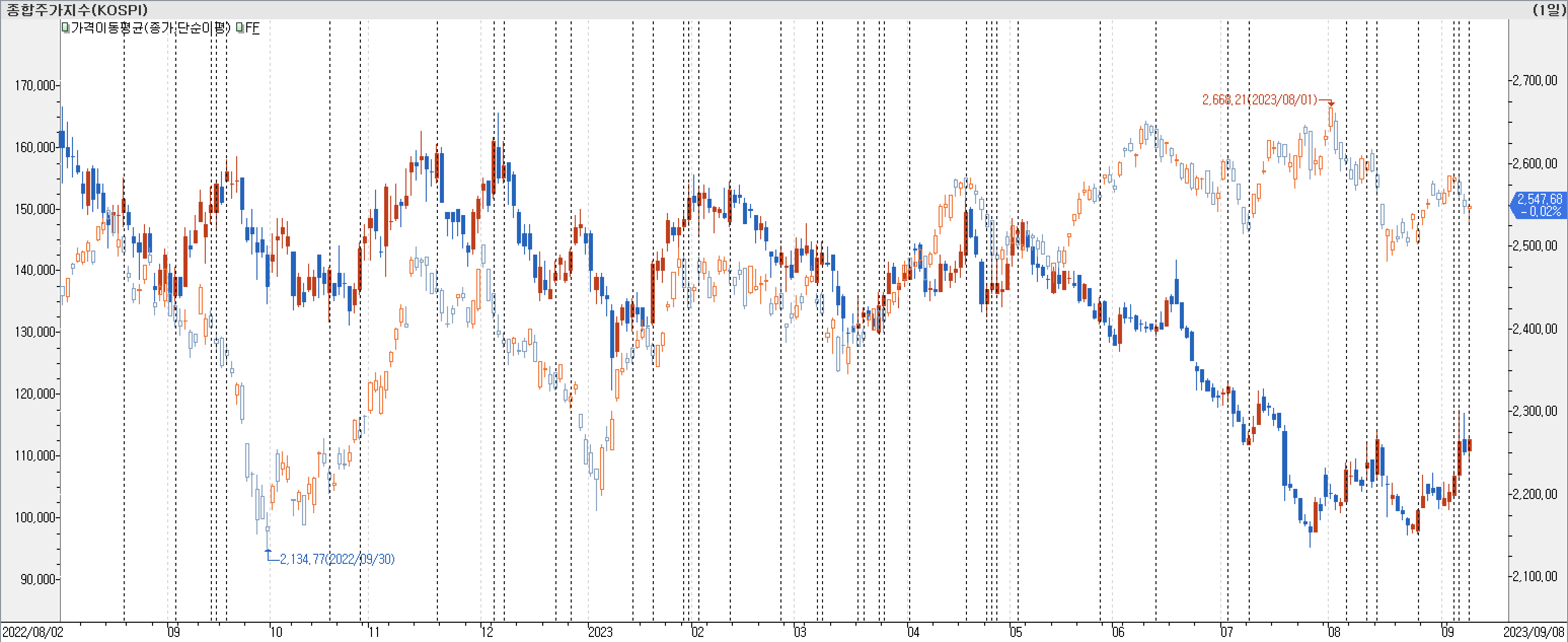The height and width of the screenshot is (642, 1568).
Task: Click the 2022/08/02 start date label
Action: (x=32, y=632)
